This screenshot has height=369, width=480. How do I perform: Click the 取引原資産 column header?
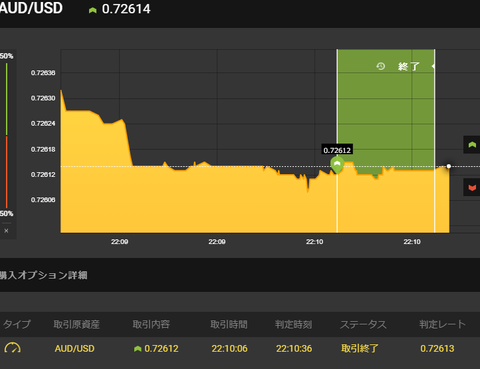pos(77,324)
